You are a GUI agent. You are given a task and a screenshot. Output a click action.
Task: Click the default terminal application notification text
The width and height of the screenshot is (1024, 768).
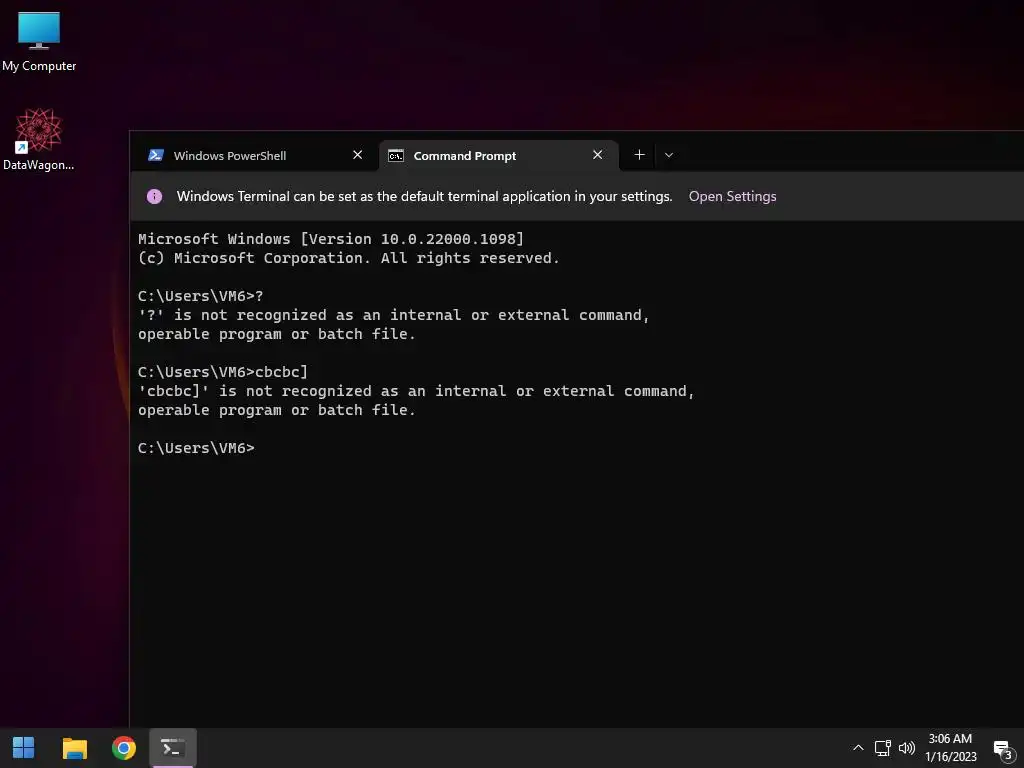coord(424,197)
